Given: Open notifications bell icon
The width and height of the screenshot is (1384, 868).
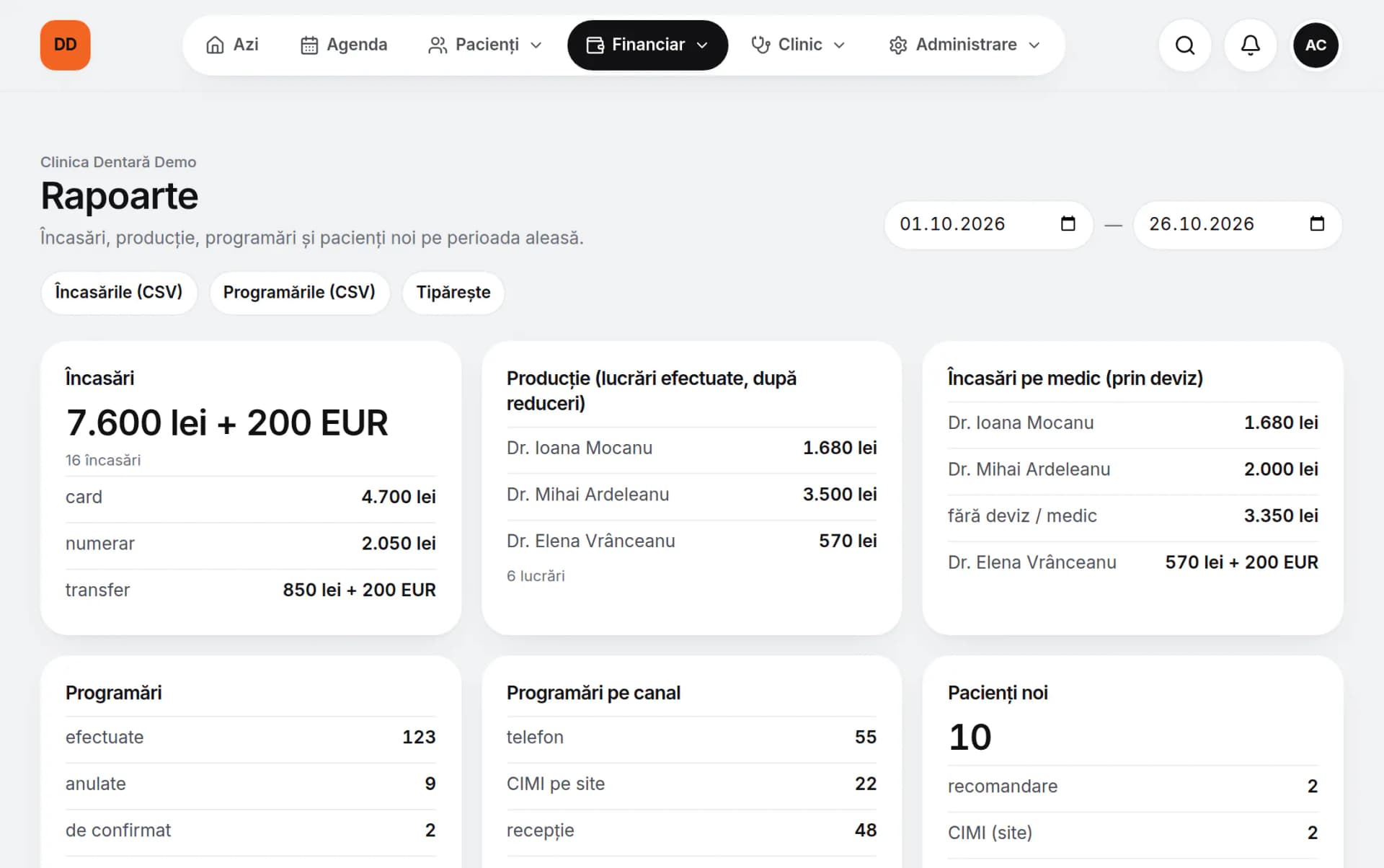Looking at the screenshot, I should (1250, 45).
